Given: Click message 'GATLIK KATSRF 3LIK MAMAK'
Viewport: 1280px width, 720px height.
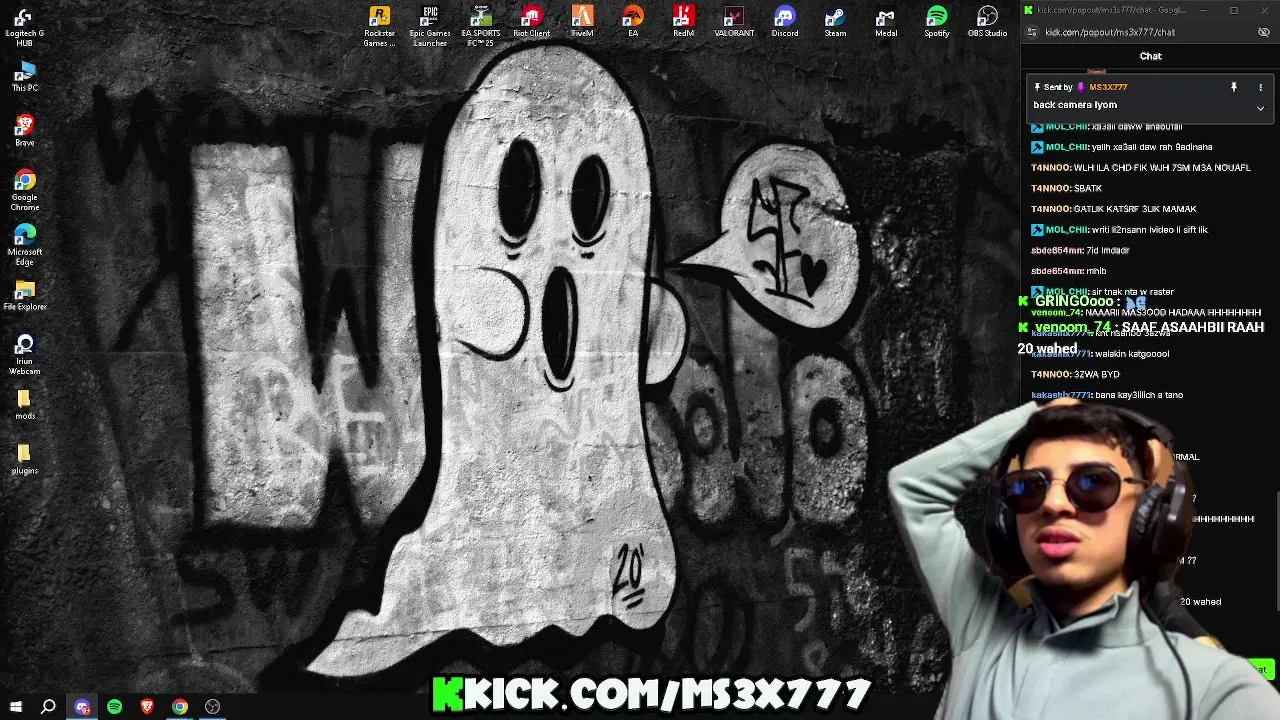Looking at the screenshot, I should click(1135, 209).
